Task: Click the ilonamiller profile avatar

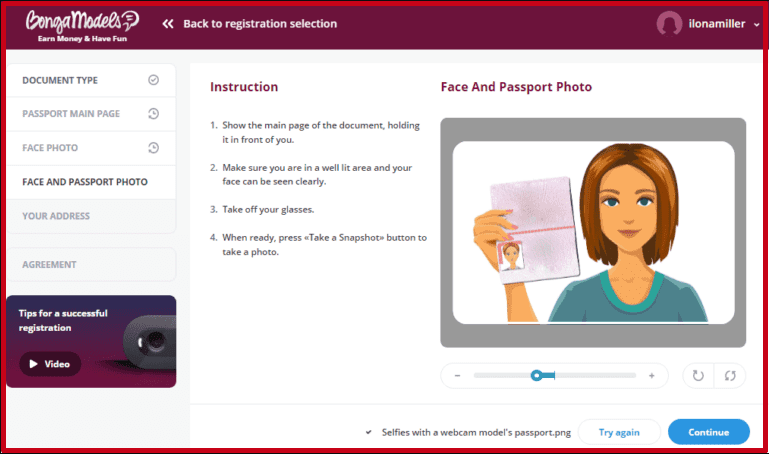Action: tap(669, 23)
